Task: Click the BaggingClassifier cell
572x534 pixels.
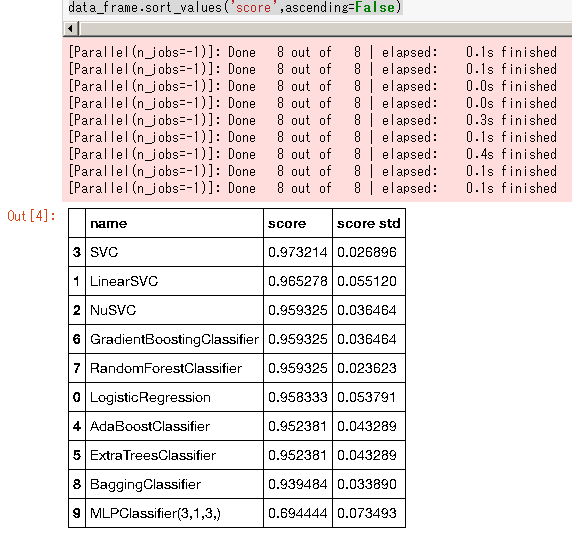Action: [x=174, y=484]
